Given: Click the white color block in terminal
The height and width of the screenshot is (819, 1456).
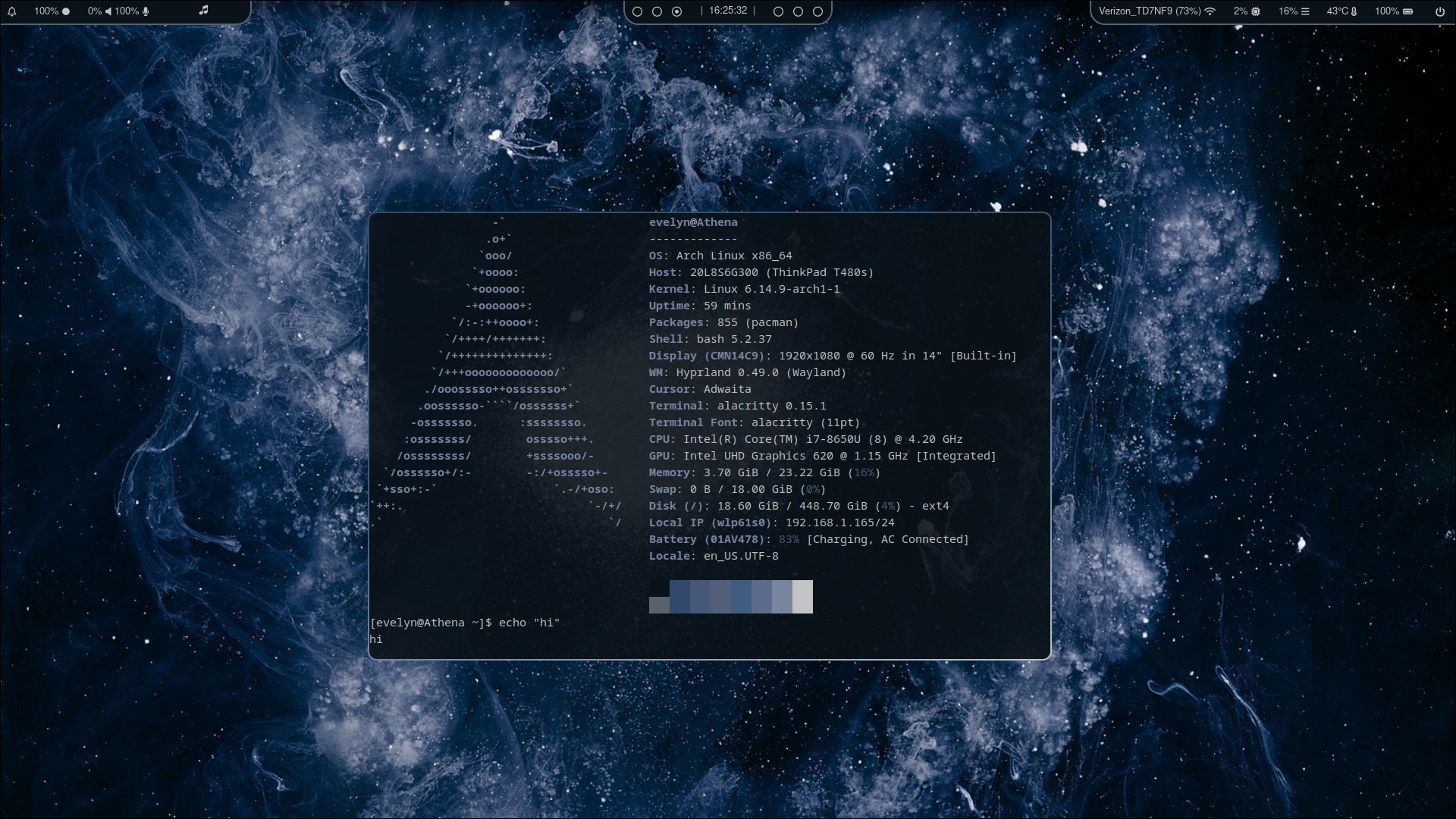Looking at the screenshot, I should point(802,597).
